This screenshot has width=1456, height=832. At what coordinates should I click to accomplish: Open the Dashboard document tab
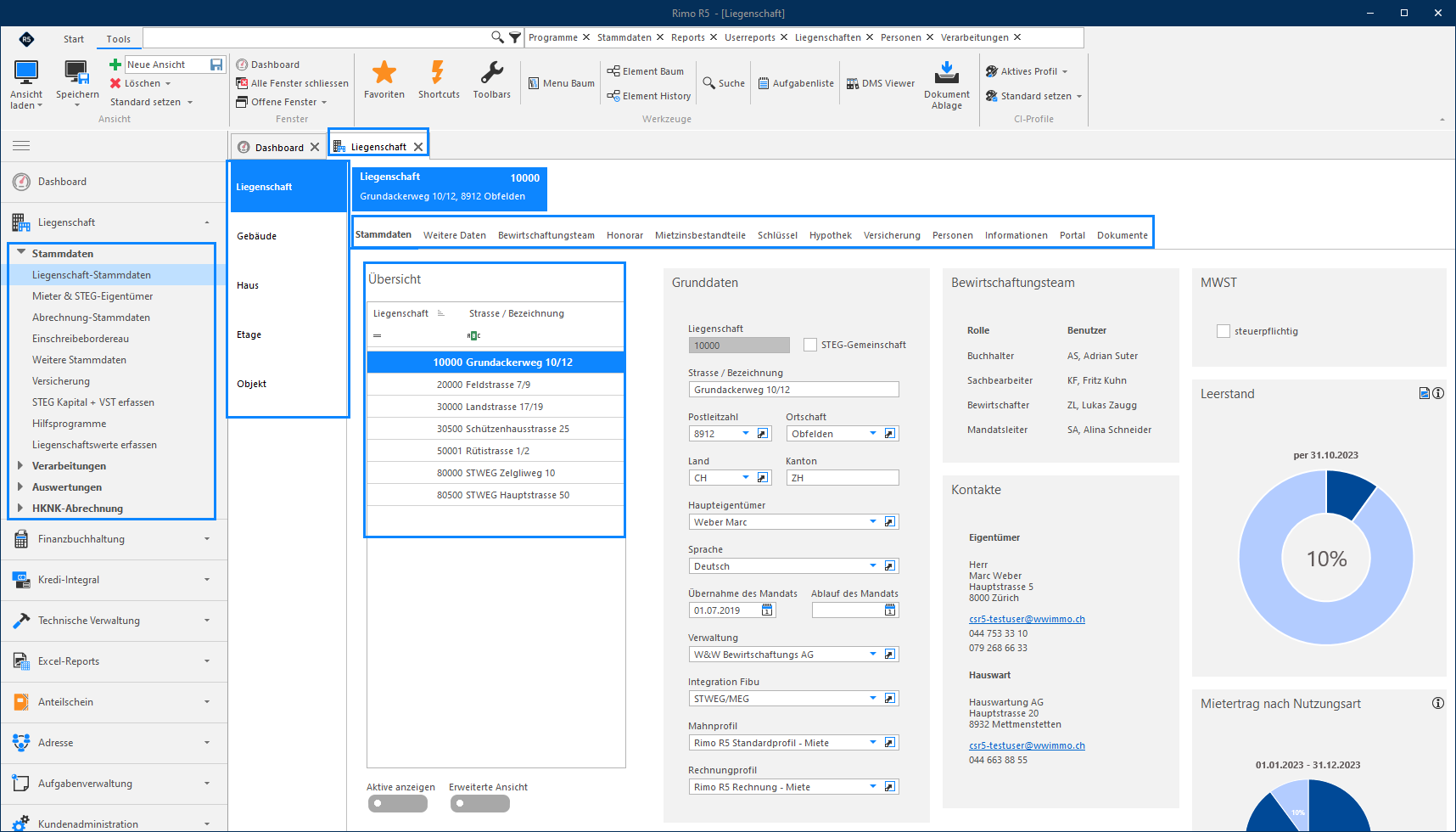coord(278,147)
